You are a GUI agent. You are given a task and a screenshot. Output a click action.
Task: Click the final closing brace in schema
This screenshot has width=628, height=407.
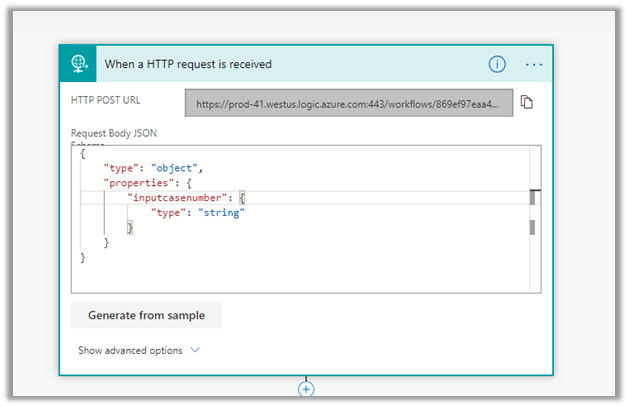click(82, 258)
